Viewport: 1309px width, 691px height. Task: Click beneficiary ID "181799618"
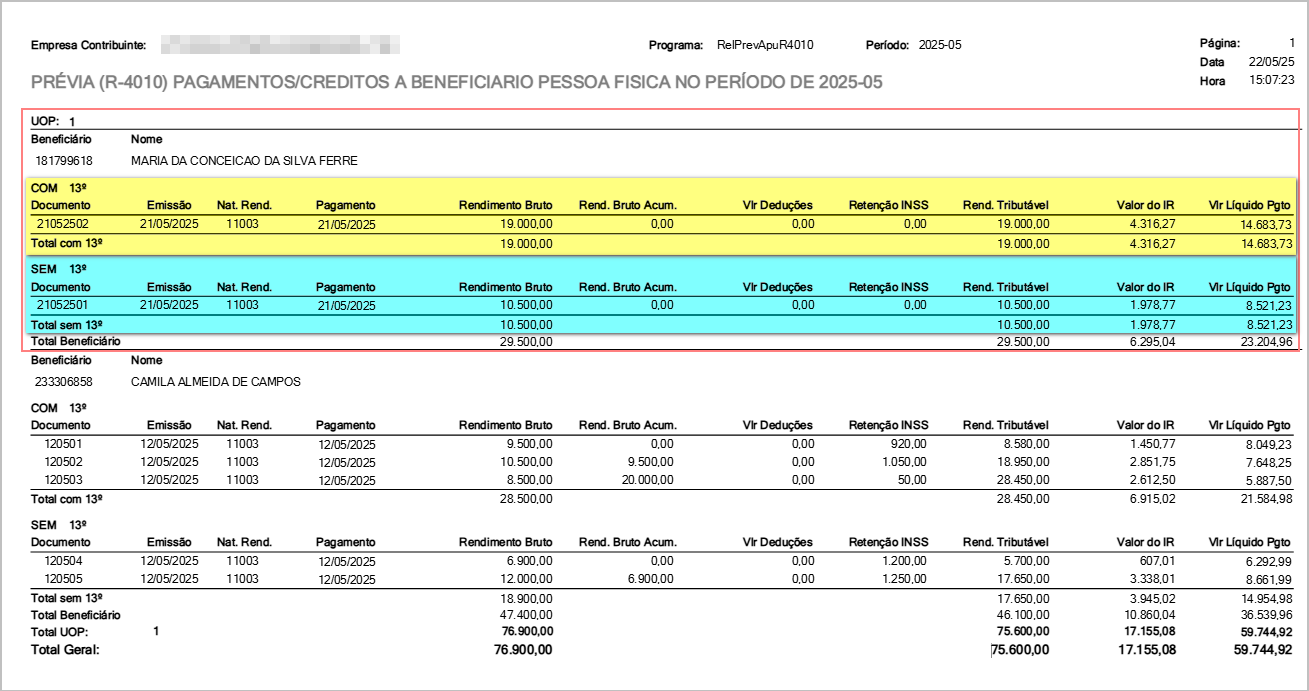(64, 160)
